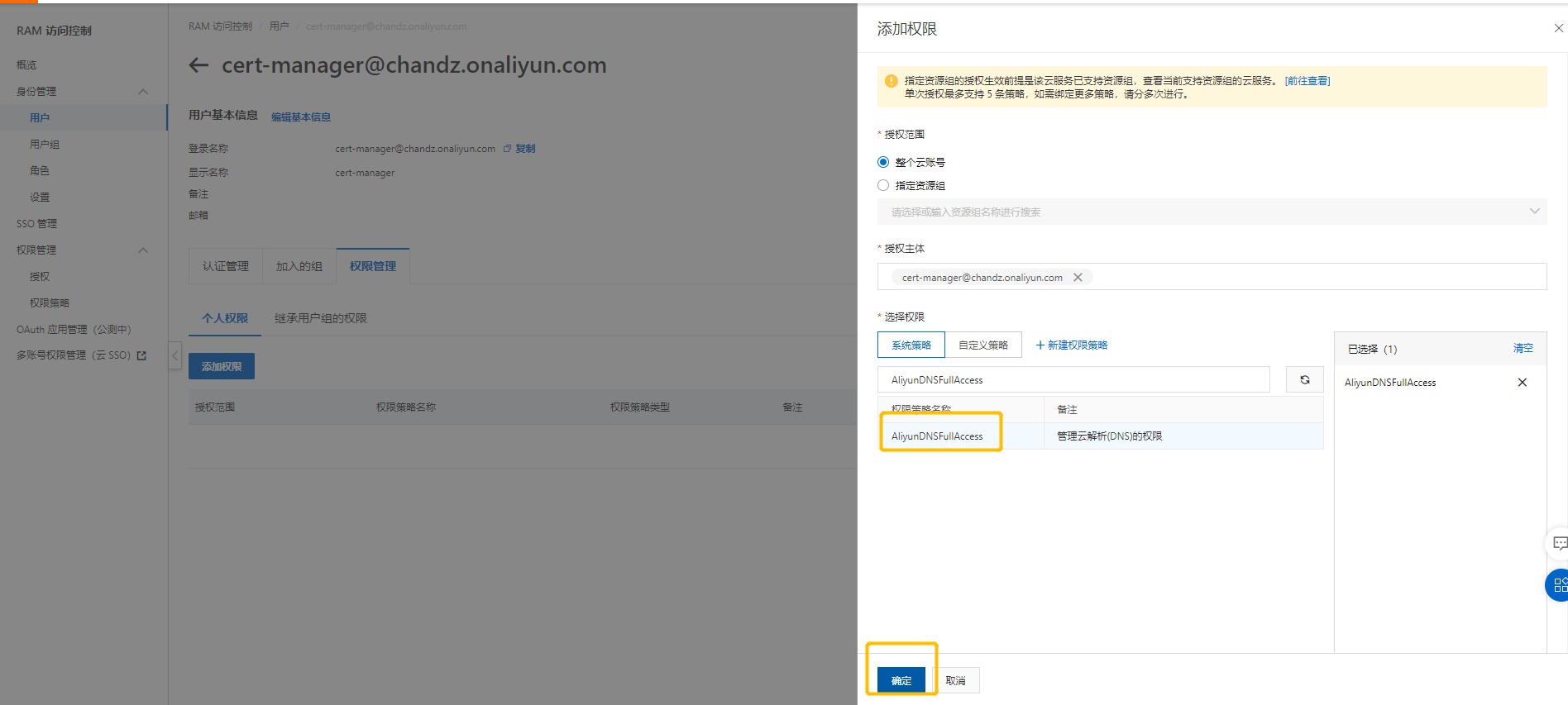Collapse the 身份管理 sidebar section
This screenshot has height=705, width=1568.
[x=143, y=92]
